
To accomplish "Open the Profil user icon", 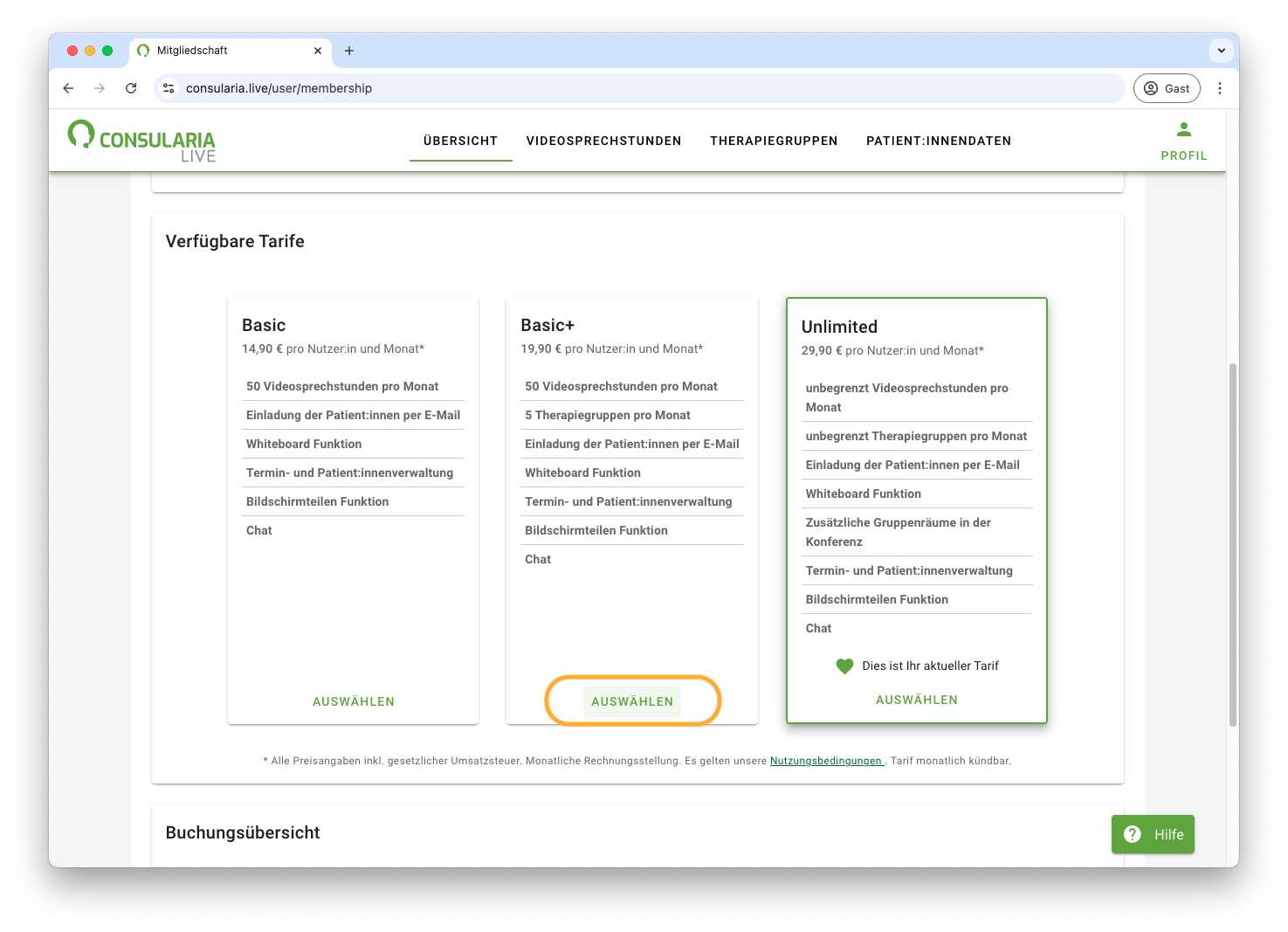I will 1183,130.
